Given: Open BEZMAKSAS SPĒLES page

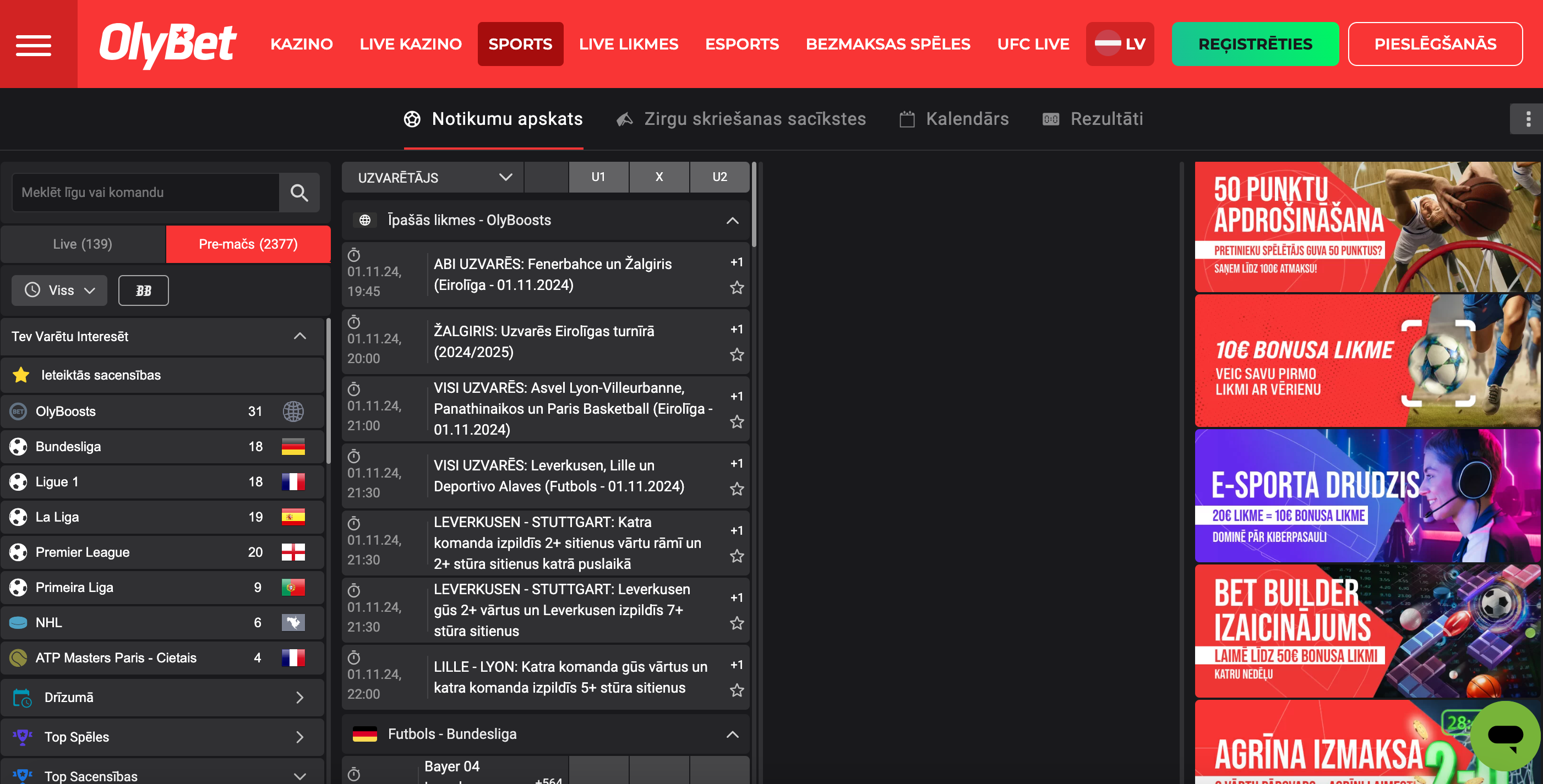Looking at the screenshot, I should click(888, 44).
